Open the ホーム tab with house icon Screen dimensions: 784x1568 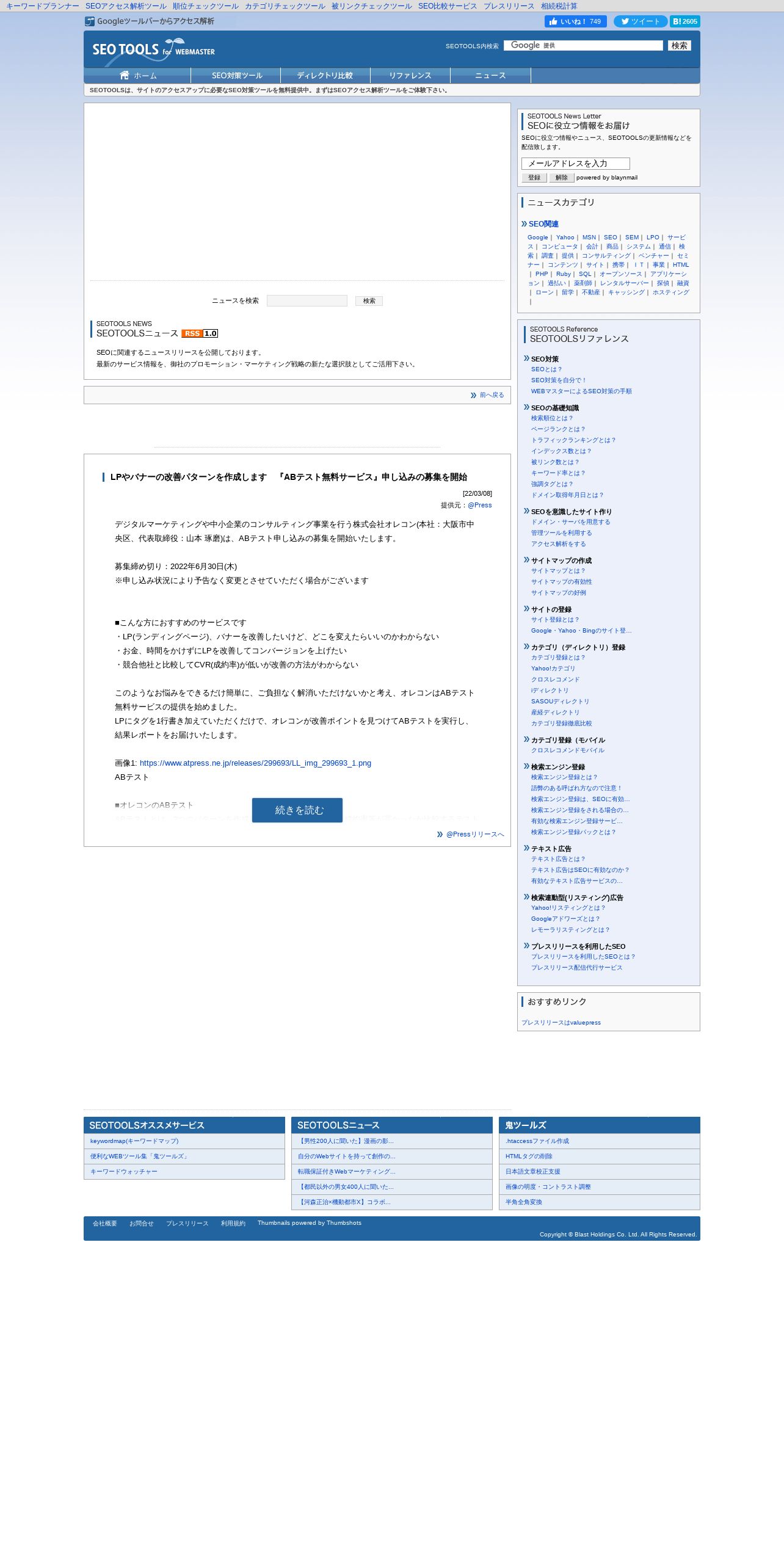pyautogui.click(x=138, y=75)
